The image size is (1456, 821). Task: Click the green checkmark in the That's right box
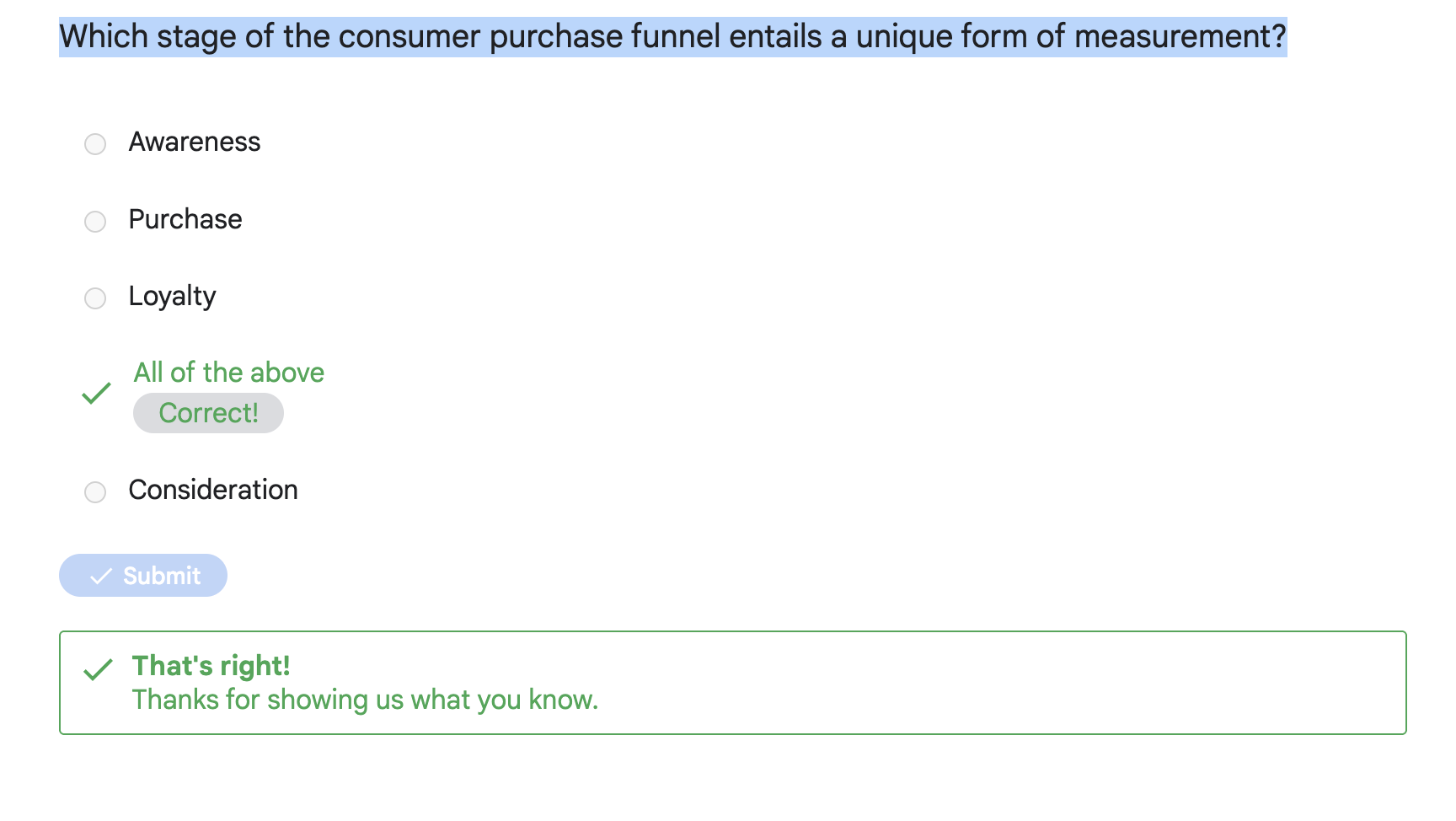coord(99,670)
